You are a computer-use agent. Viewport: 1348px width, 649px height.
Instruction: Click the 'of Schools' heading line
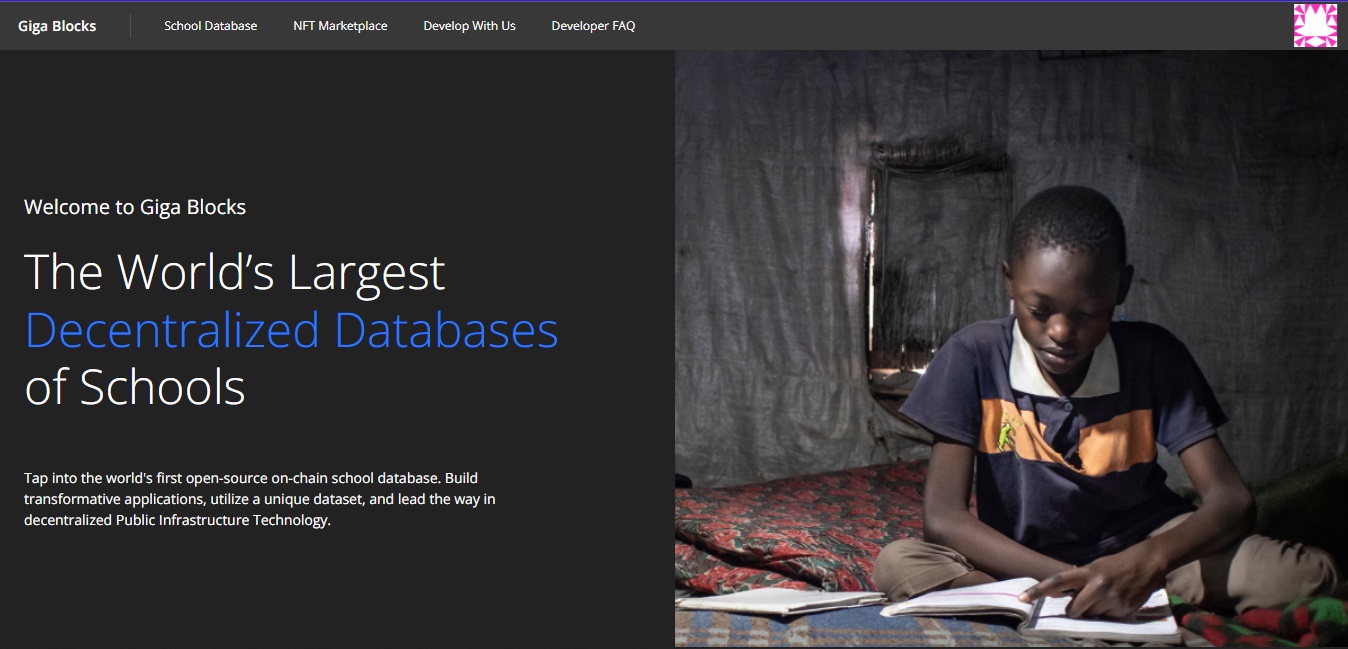click(x=135, y=387)
